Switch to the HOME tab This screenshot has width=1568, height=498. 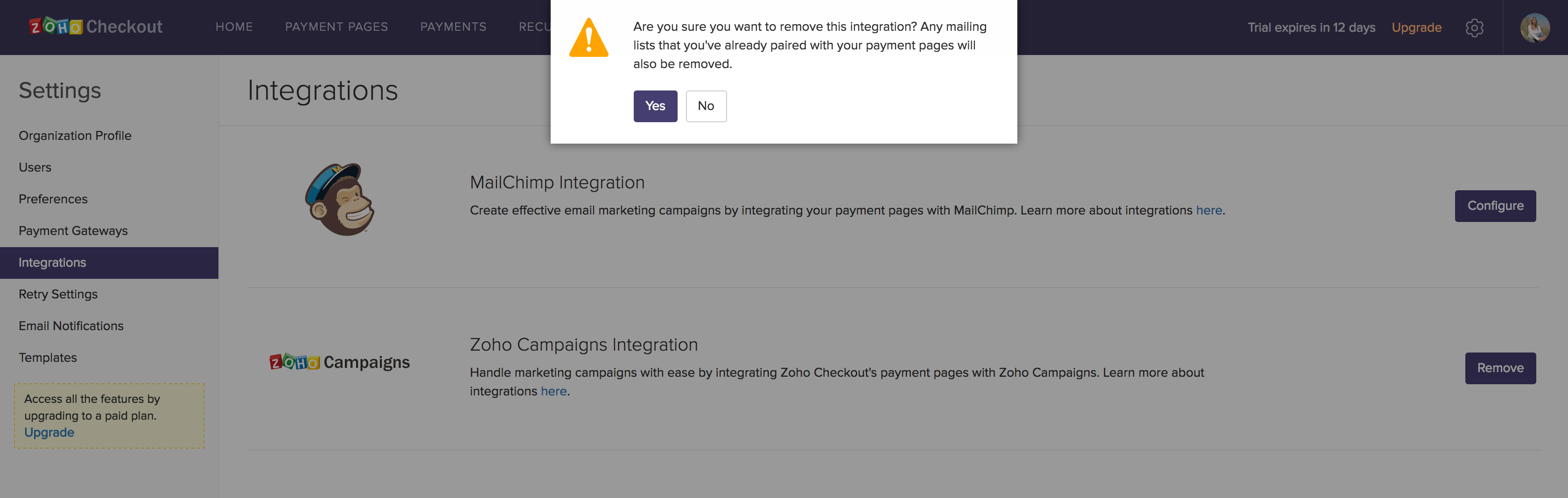(x=234, y=27)
